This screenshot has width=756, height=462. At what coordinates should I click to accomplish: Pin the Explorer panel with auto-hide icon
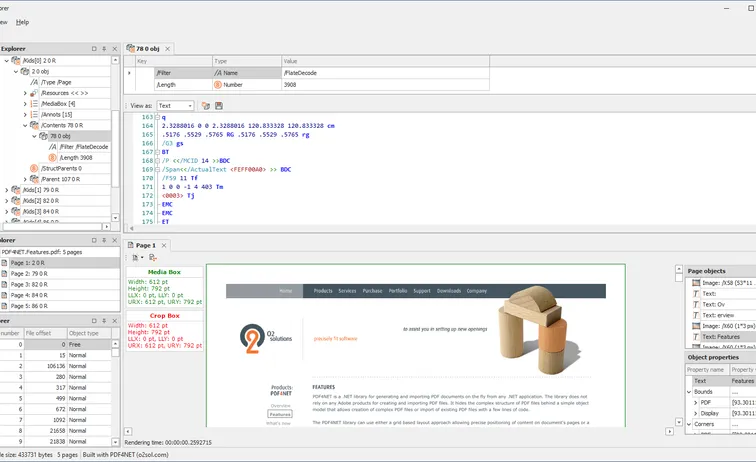coord(104,48)
